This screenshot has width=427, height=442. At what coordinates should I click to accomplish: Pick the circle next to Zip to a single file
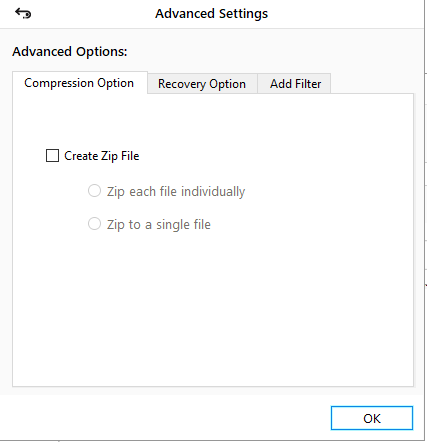pyautogui.click(x=94, y=224)
